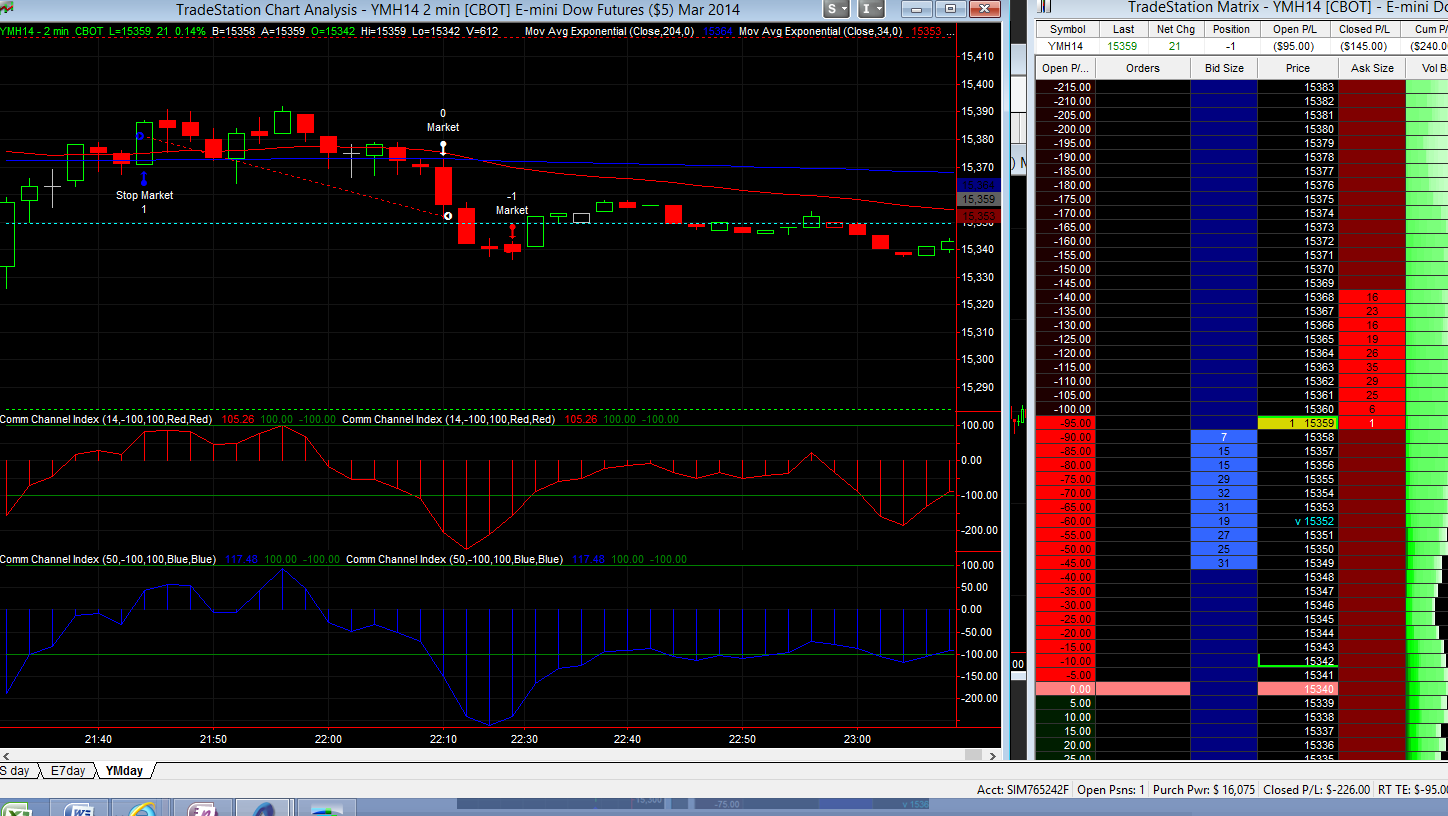1448x816 pixels.
Task: Switch to the E7day workspace tab
Action: click(x=67, y=771)
